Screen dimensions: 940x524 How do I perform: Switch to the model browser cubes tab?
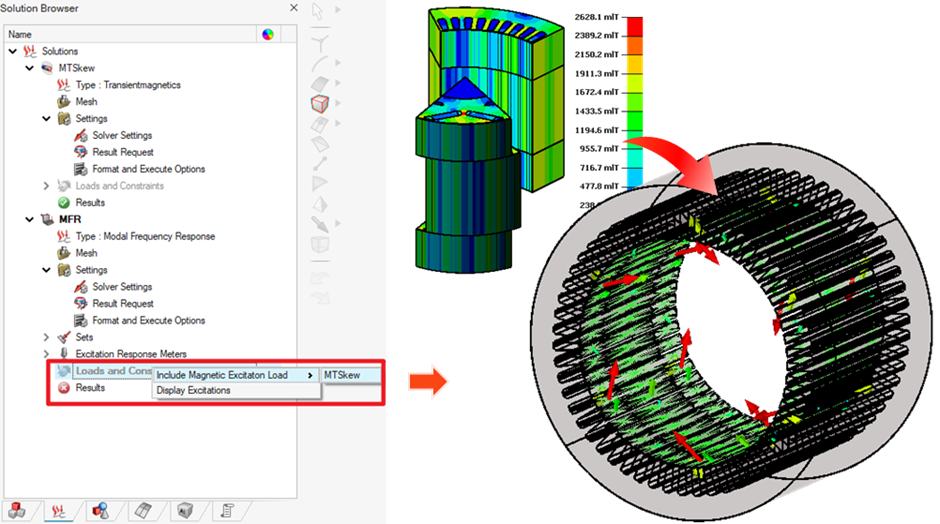17,511
